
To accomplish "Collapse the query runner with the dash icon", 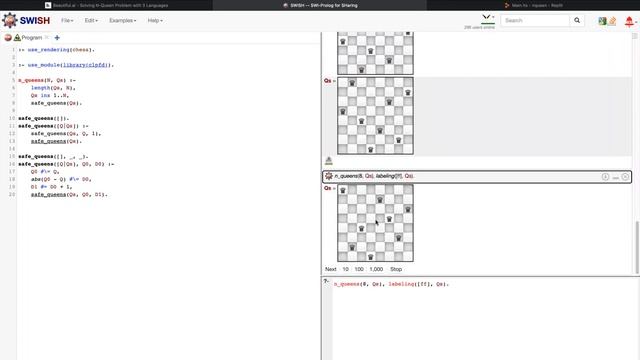I will [616, 177].
